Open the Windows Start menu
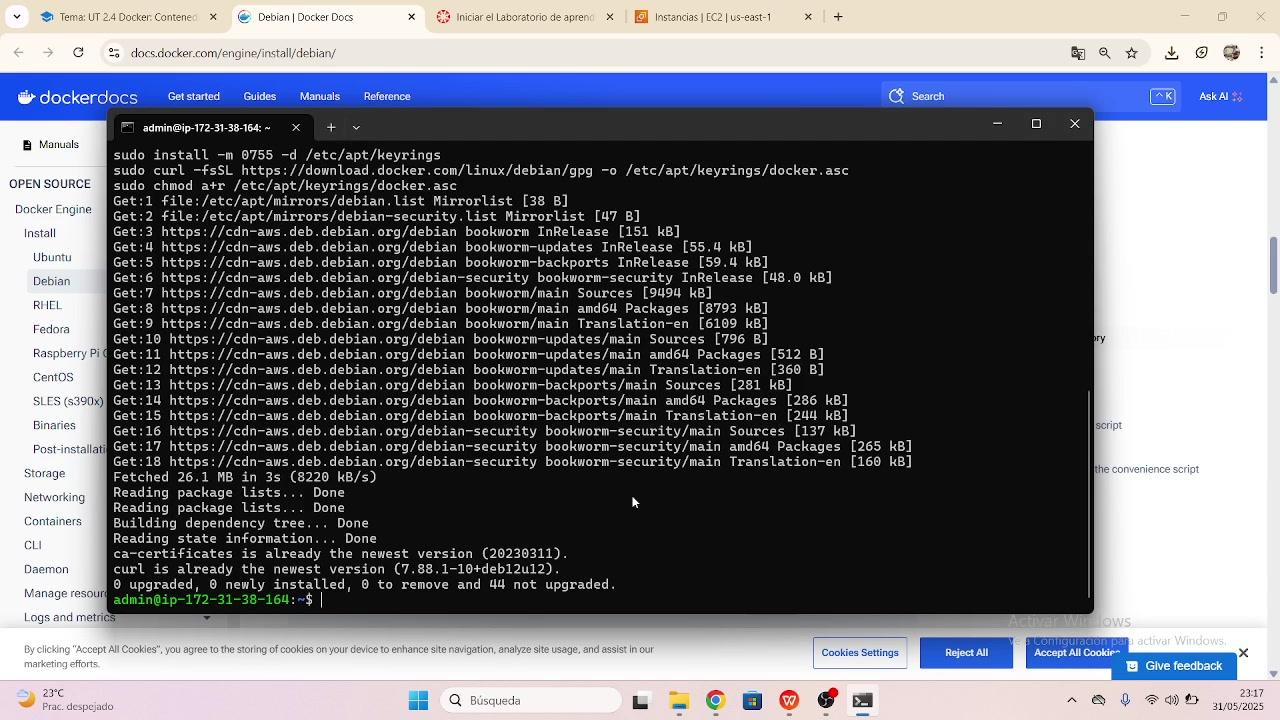The width and height of the screenshot is (1280, 720). pyautogui.click(x=418, y=701)
